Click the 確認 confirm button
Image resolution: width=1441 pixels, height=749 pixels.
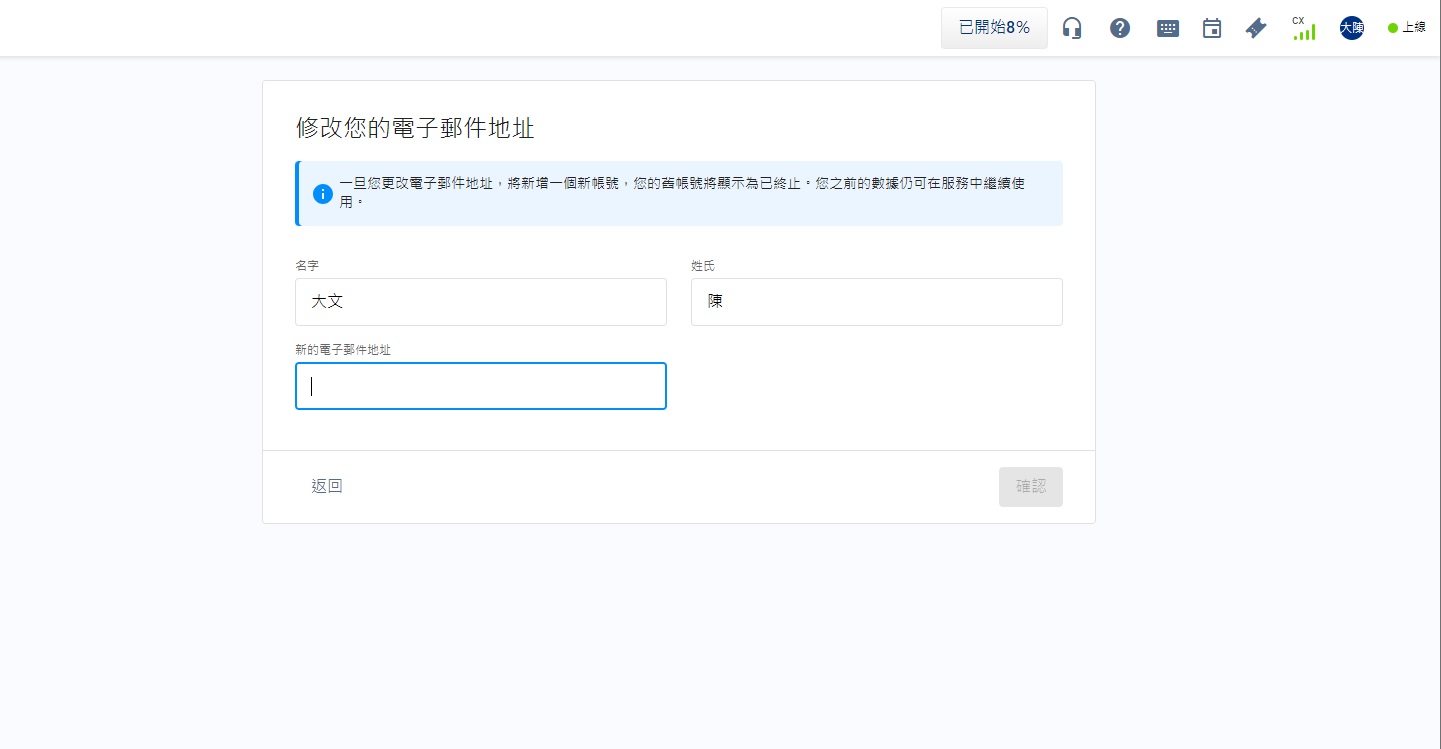1031,487
